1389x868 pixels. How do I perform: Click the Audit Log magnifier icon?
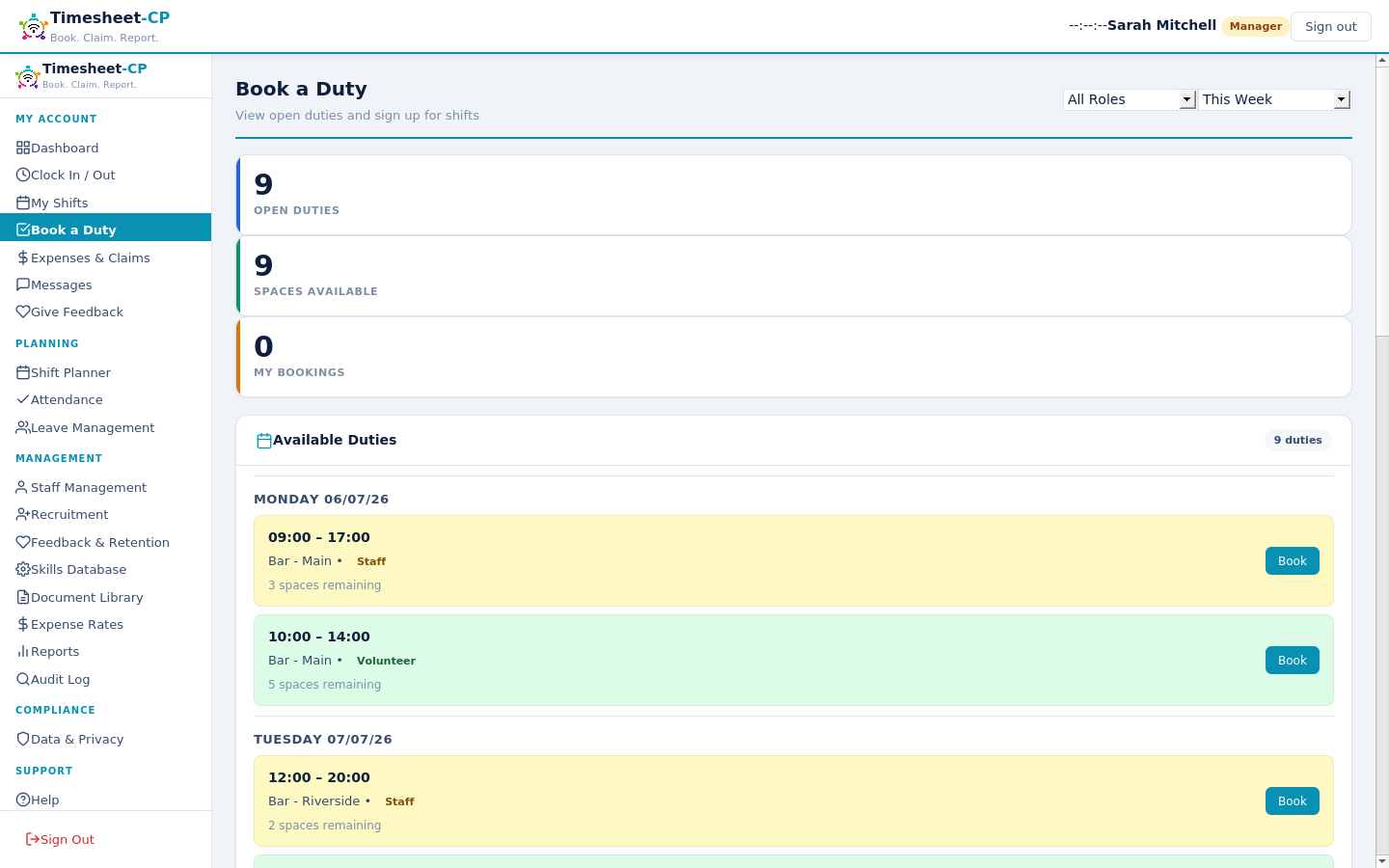point(23,679)
